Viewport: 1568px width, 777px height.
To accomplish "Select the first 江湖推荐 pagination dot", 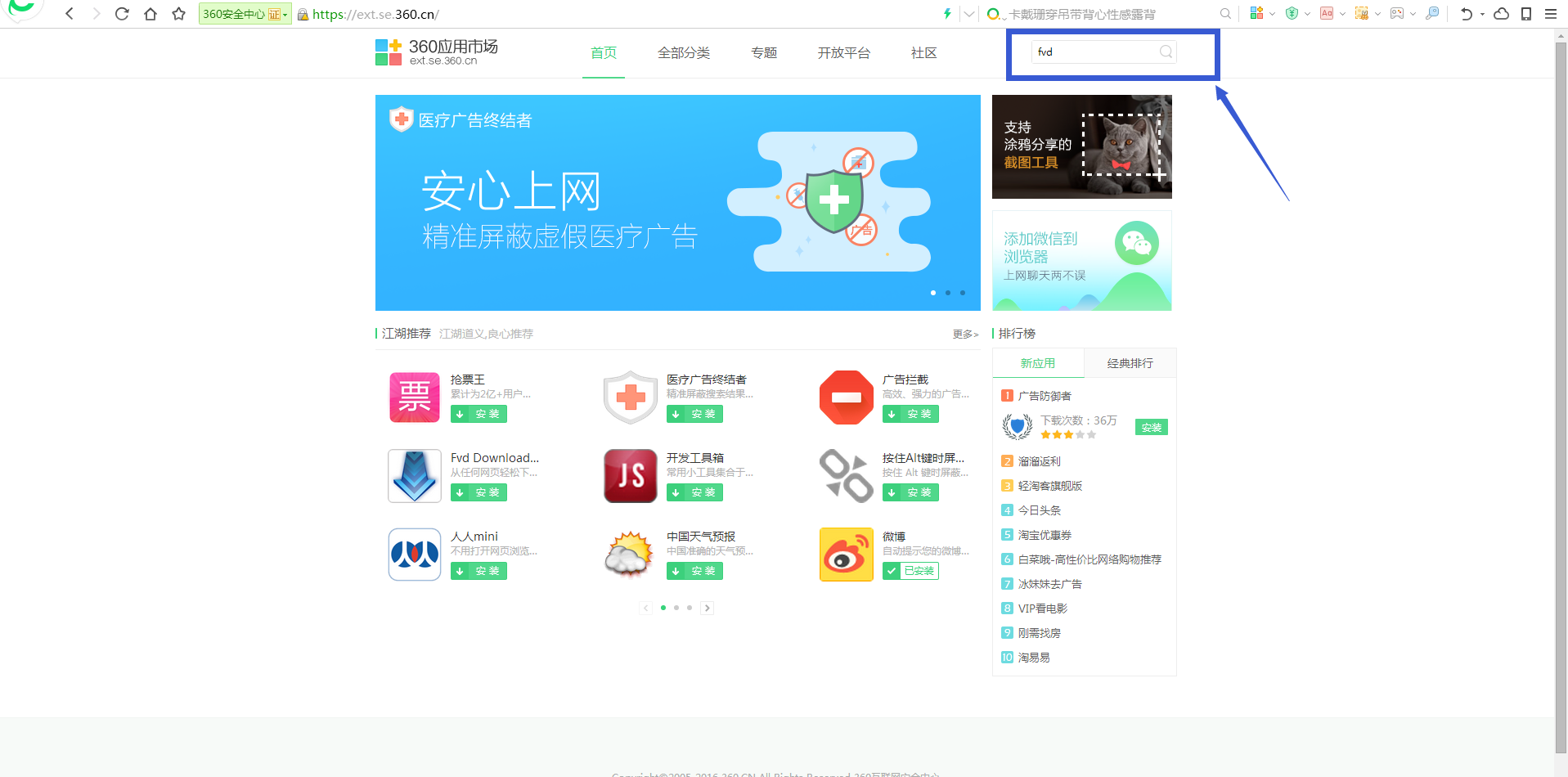I will click(663, 608).
